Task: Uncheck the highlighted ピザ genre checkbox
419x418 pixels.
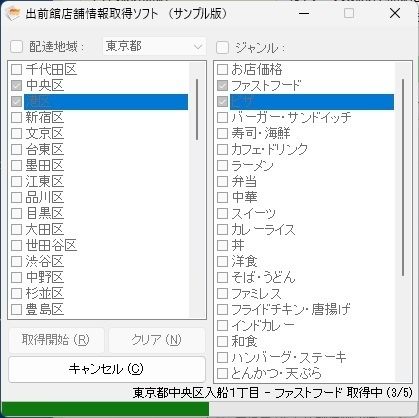Action: (222, 101)
